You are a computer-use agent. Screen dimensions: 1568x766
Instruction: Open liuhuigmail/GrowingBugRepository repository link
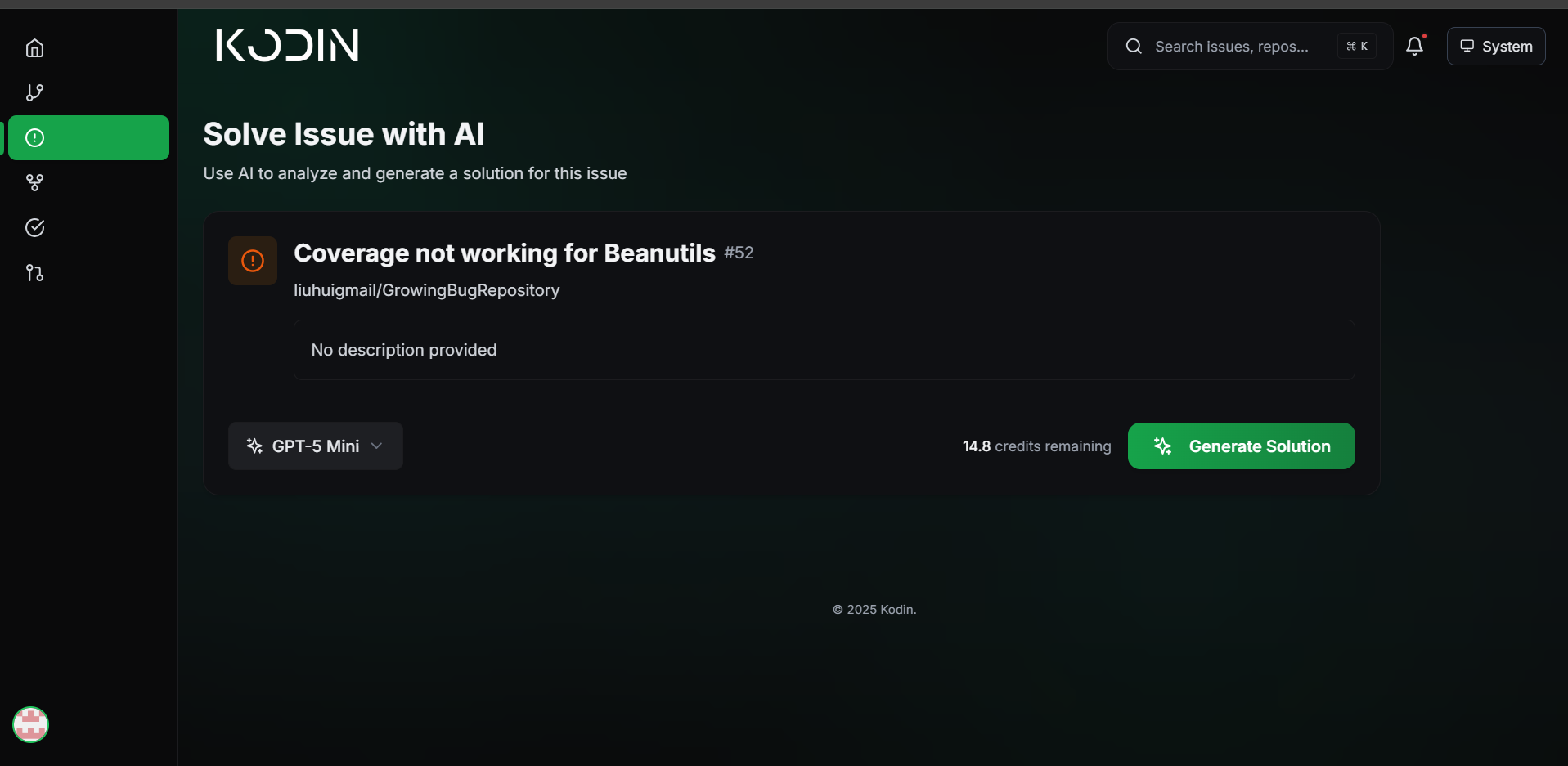pos(426,290)
